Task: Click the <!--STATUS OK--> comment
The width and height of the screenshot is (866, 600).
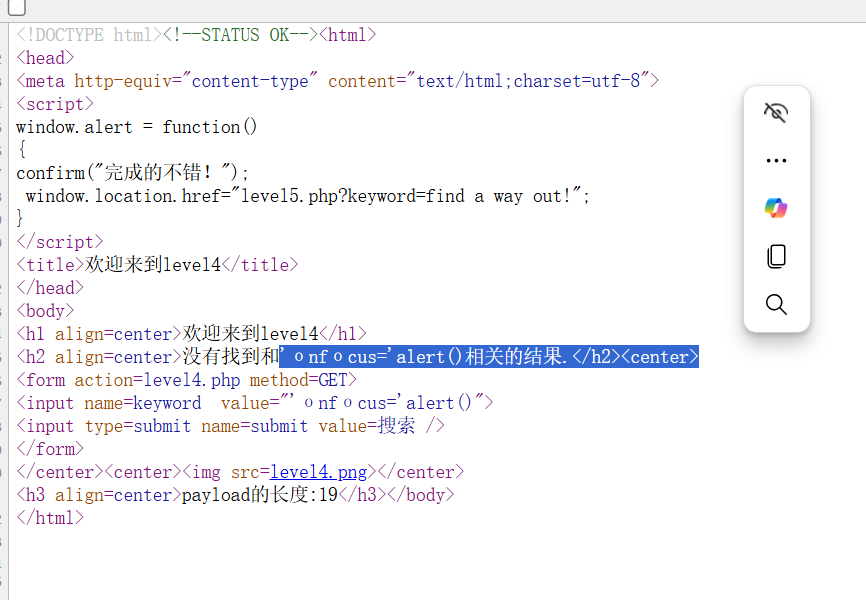Action: (x=240, y=35)
